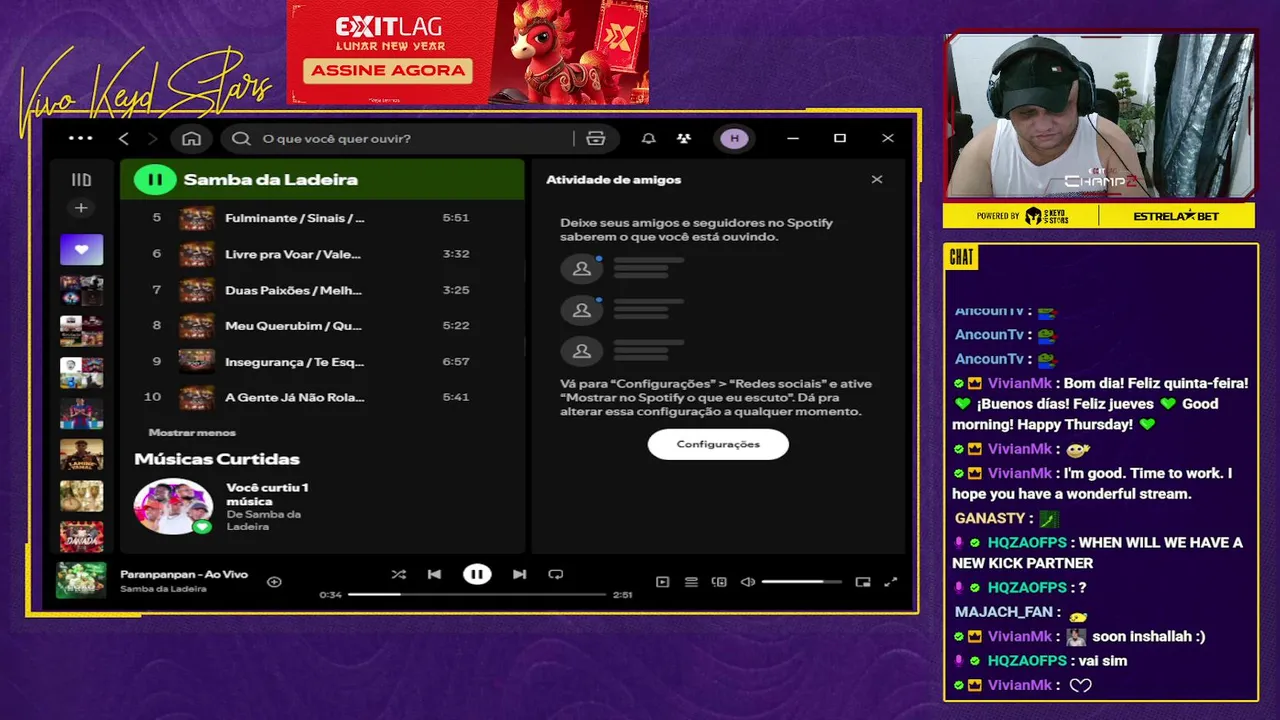
Task: Click the magnifier icon in search bar
Action: (x=241, y=138)
